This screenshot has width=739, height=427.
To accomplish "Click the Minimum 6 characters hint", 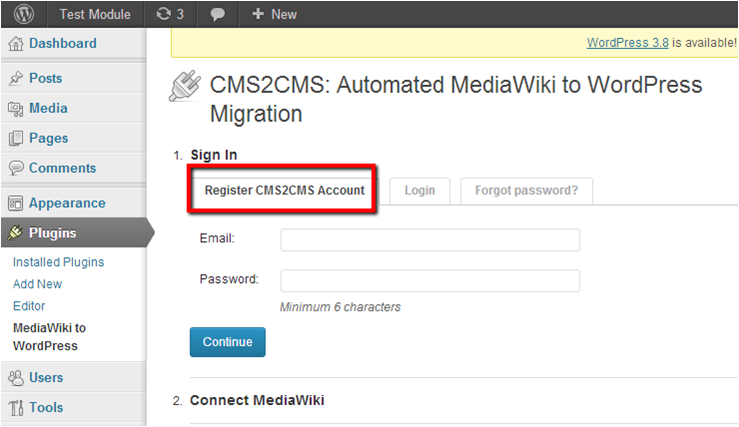I will [x=340, y=307].
